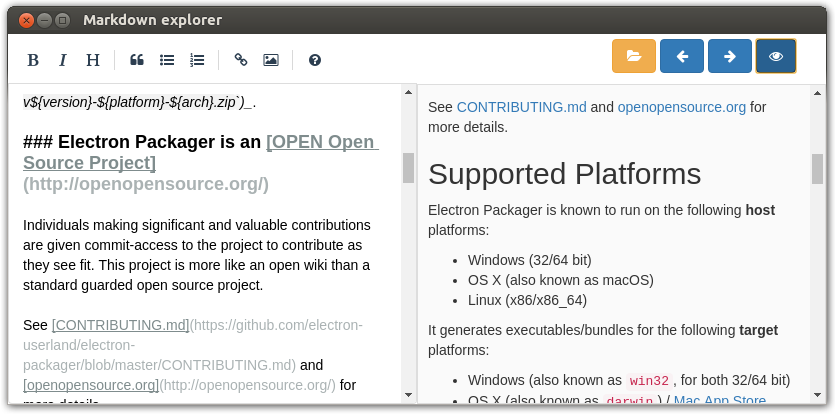The image size is (836, 415).
Task: Open the openopensource.org link in preview
Action: point(681,107)
